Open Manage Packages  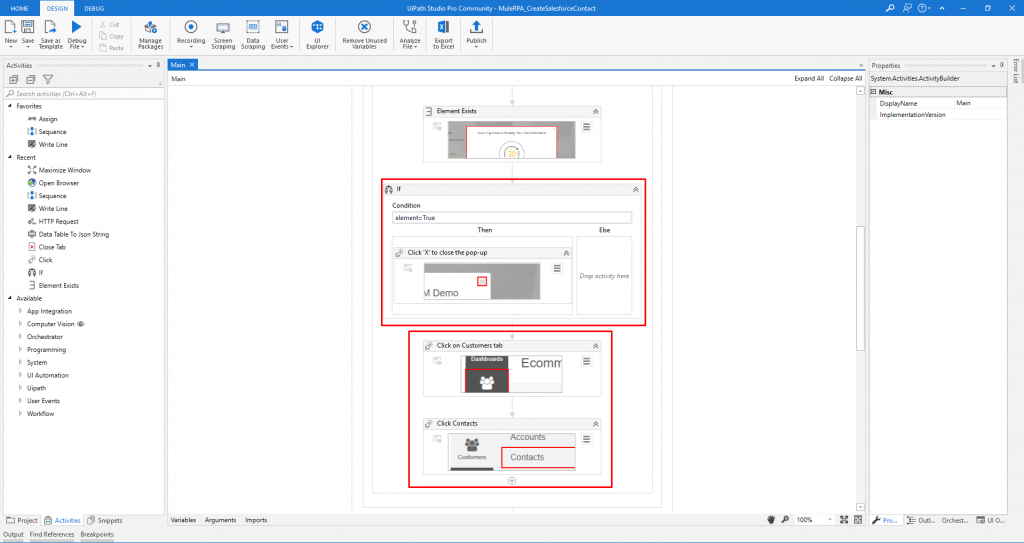[150, 34]
